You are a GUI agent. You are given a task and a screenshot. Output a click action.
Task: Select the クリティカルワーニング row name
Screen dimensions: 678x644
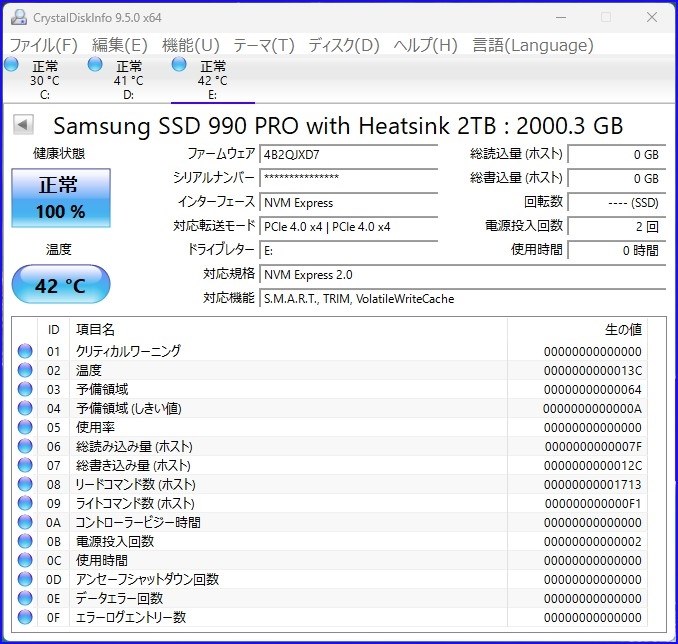pos(128,351)
